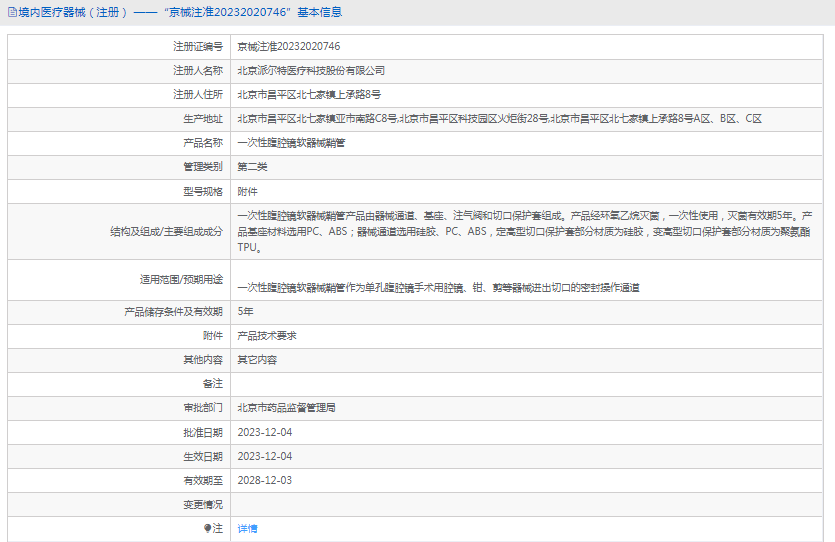Click the 型号规格 row label

(203, 192)
